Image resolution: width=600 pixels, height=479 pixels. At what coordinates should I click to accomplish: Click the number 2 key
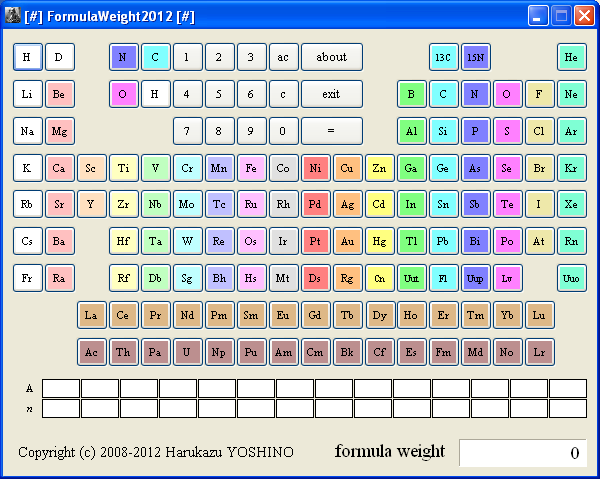point(220,57)
